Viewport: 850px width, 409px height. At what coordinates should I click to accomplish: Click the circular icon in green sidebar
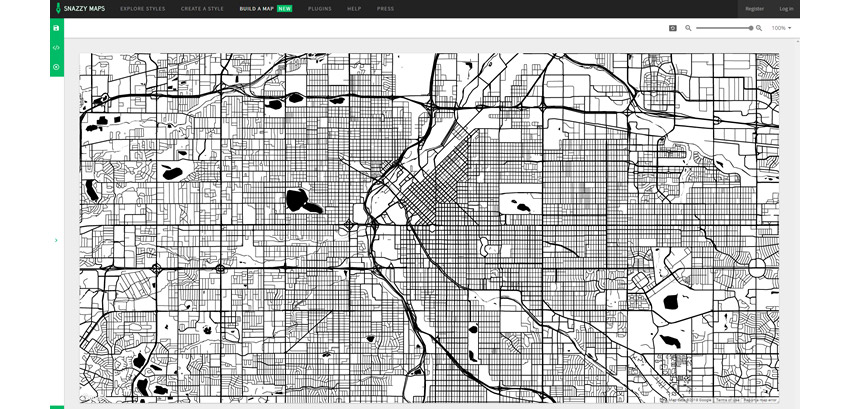(x=56, y=67)
